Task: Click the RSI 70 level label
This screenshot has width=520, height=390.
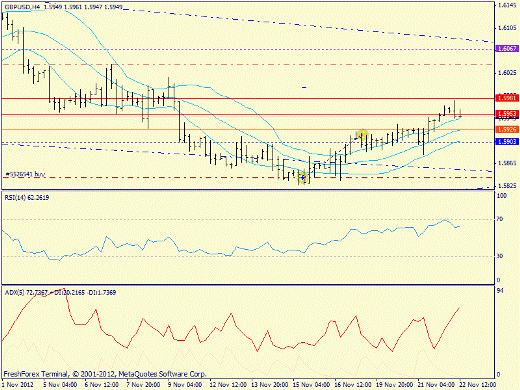Action: 500,219
